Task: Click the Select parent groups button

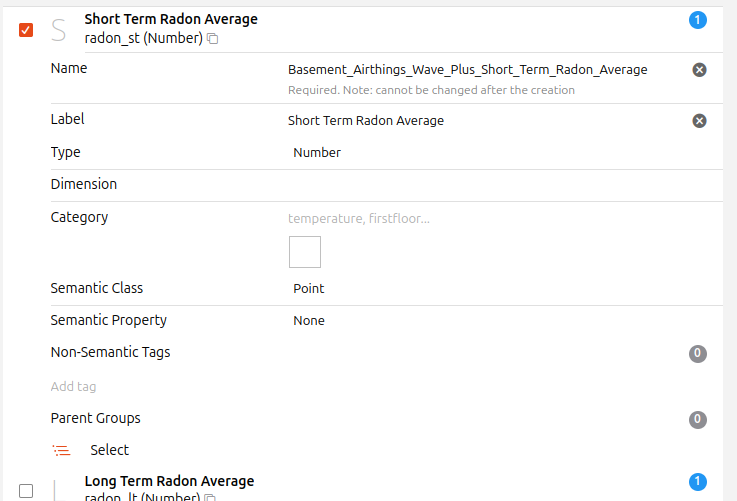Action: [x=109, y=450]
